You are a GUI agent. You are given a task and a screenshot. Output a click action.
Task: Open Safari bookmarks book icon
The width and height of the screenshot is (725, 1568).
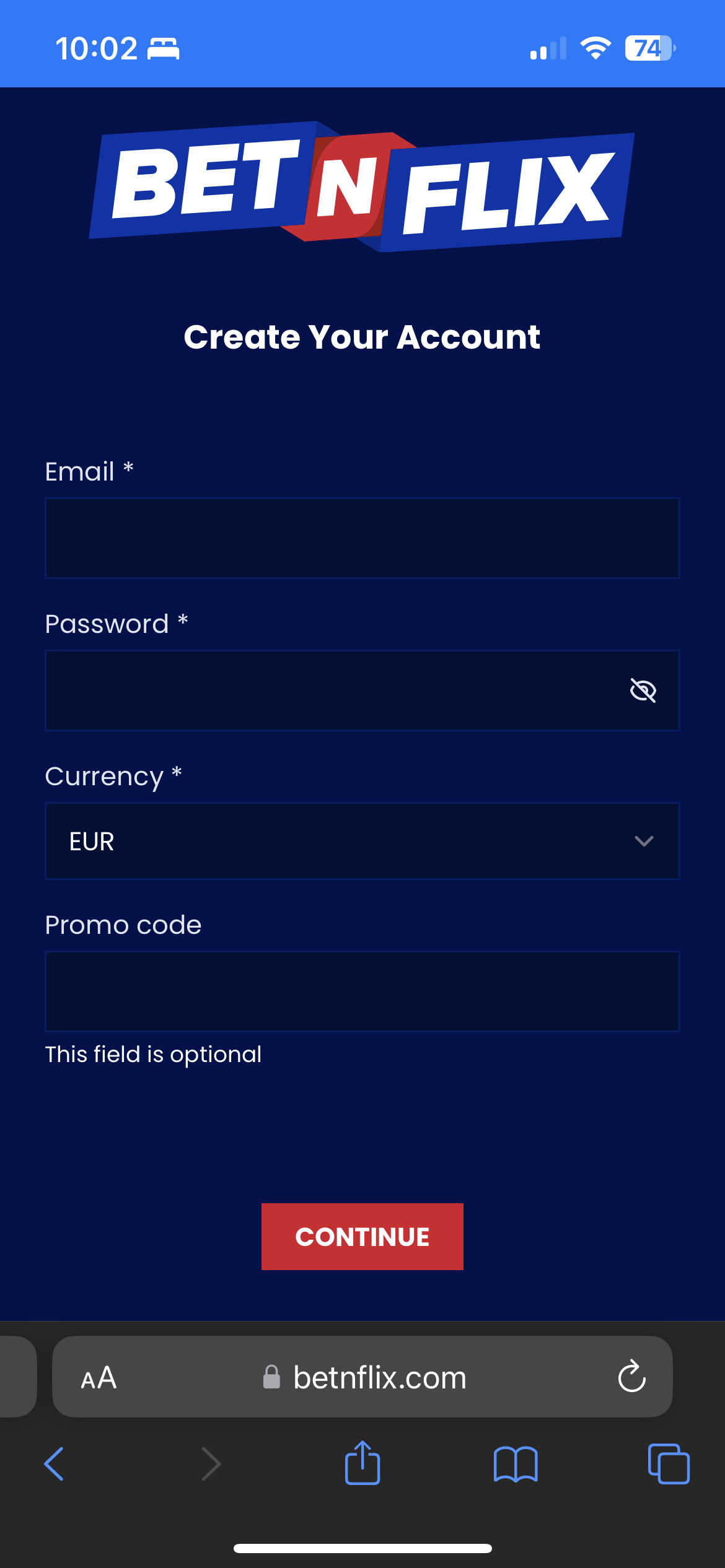point(516,1464)
